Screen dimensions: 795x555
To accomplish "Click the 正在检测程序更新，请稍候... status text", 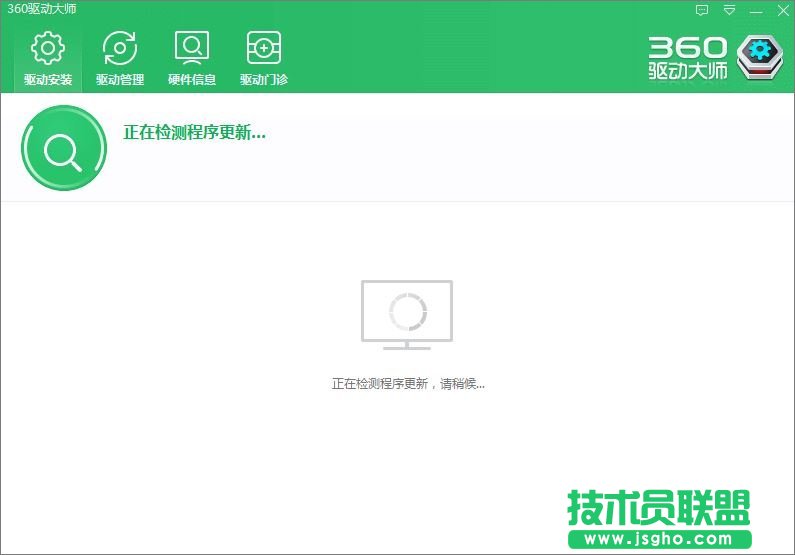I will pyautogui.click(x=408, y=384).
